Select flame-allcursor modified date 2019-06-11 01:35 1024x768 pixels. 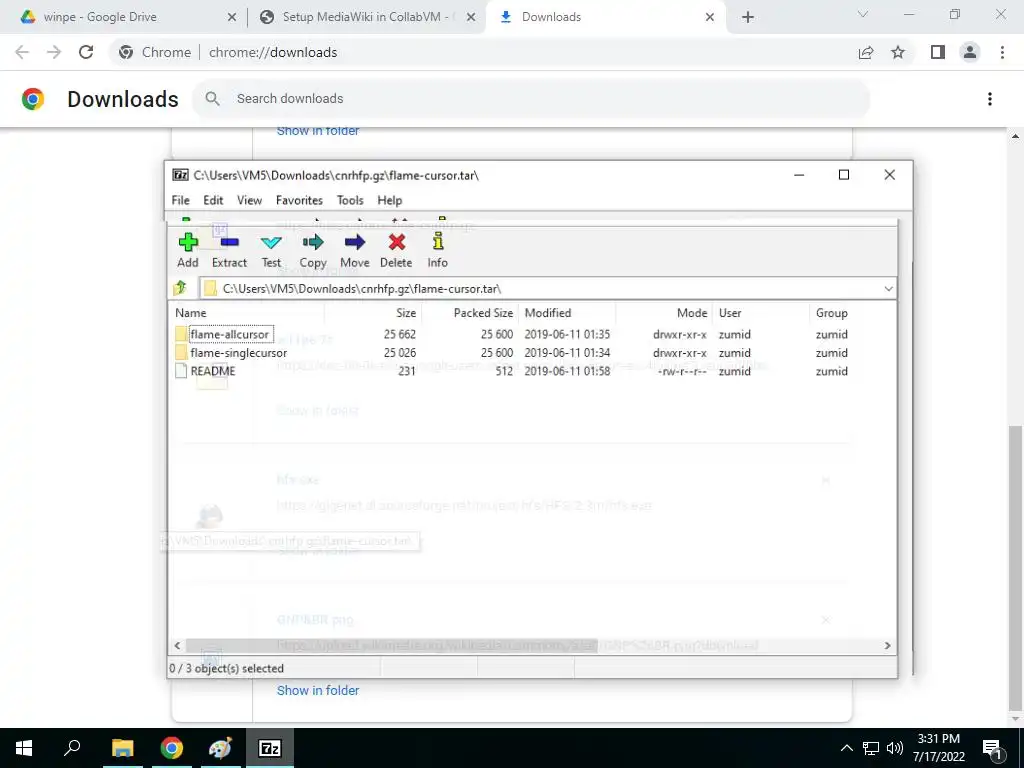567,334
